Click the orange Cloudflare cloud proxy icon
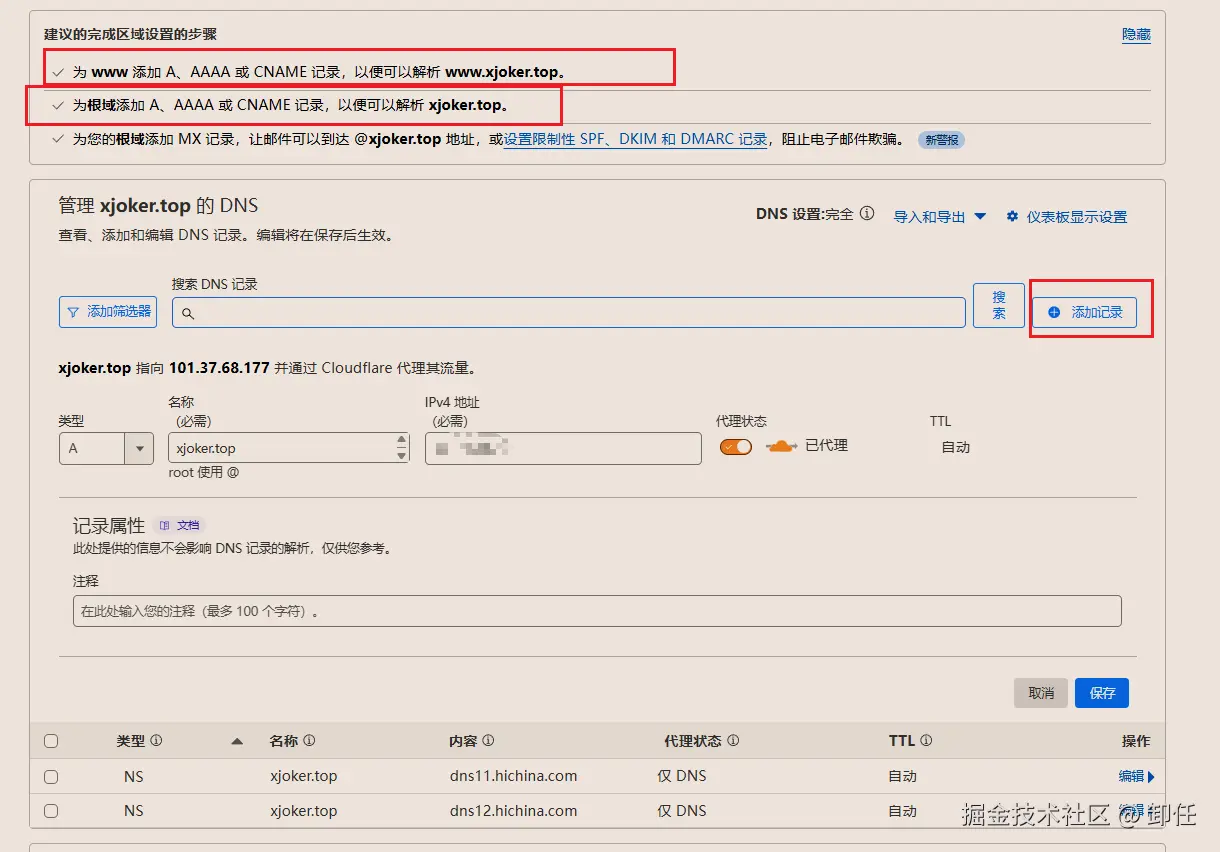This screenshot has height=852, width=1220. [781, 446]
